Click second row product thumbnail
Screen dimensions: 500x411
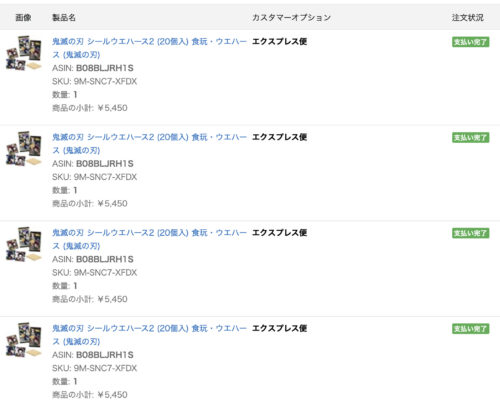pyautogui.click(x=24, y=149)
